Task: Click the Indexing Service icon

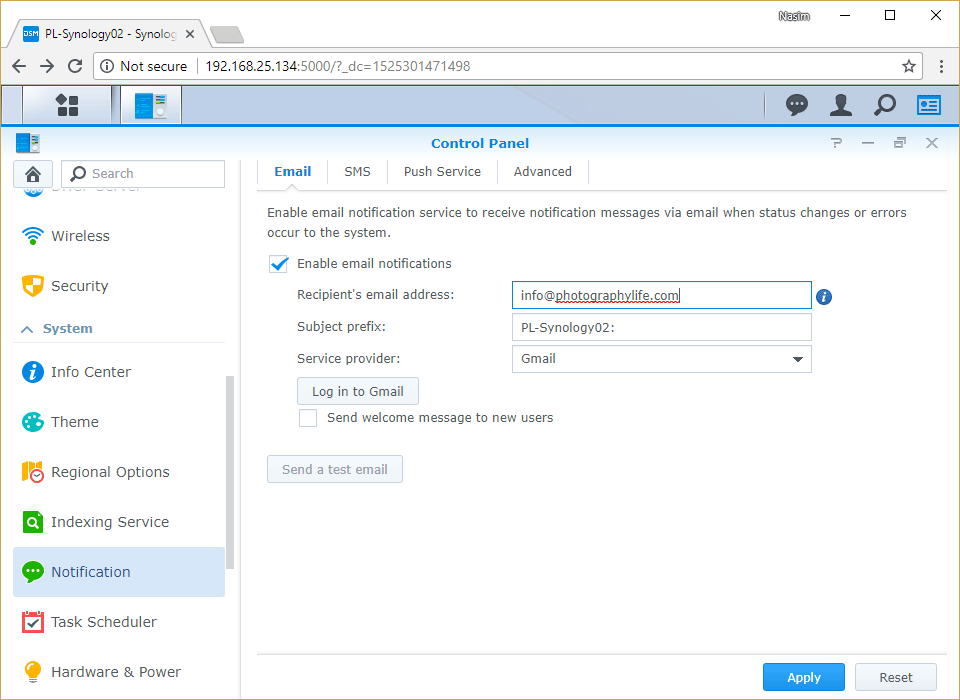Action: coord(32,522)
